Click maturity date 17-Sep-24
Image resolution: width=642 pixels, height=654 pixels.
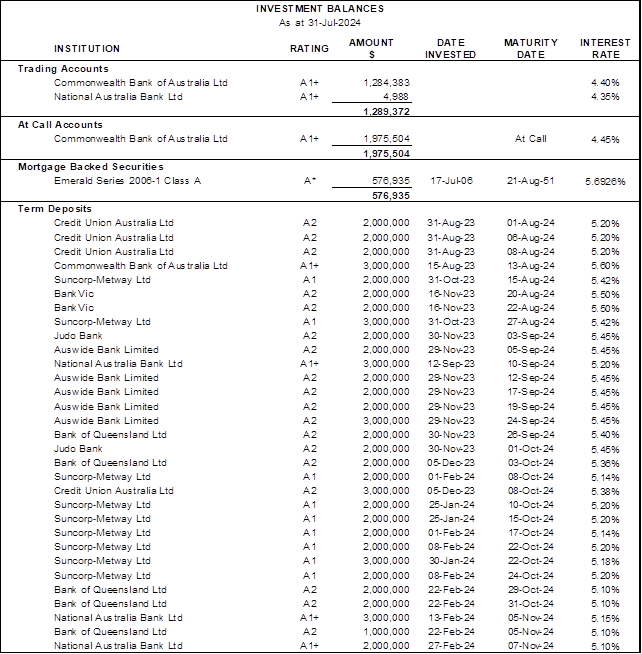(x=531, y=392)
